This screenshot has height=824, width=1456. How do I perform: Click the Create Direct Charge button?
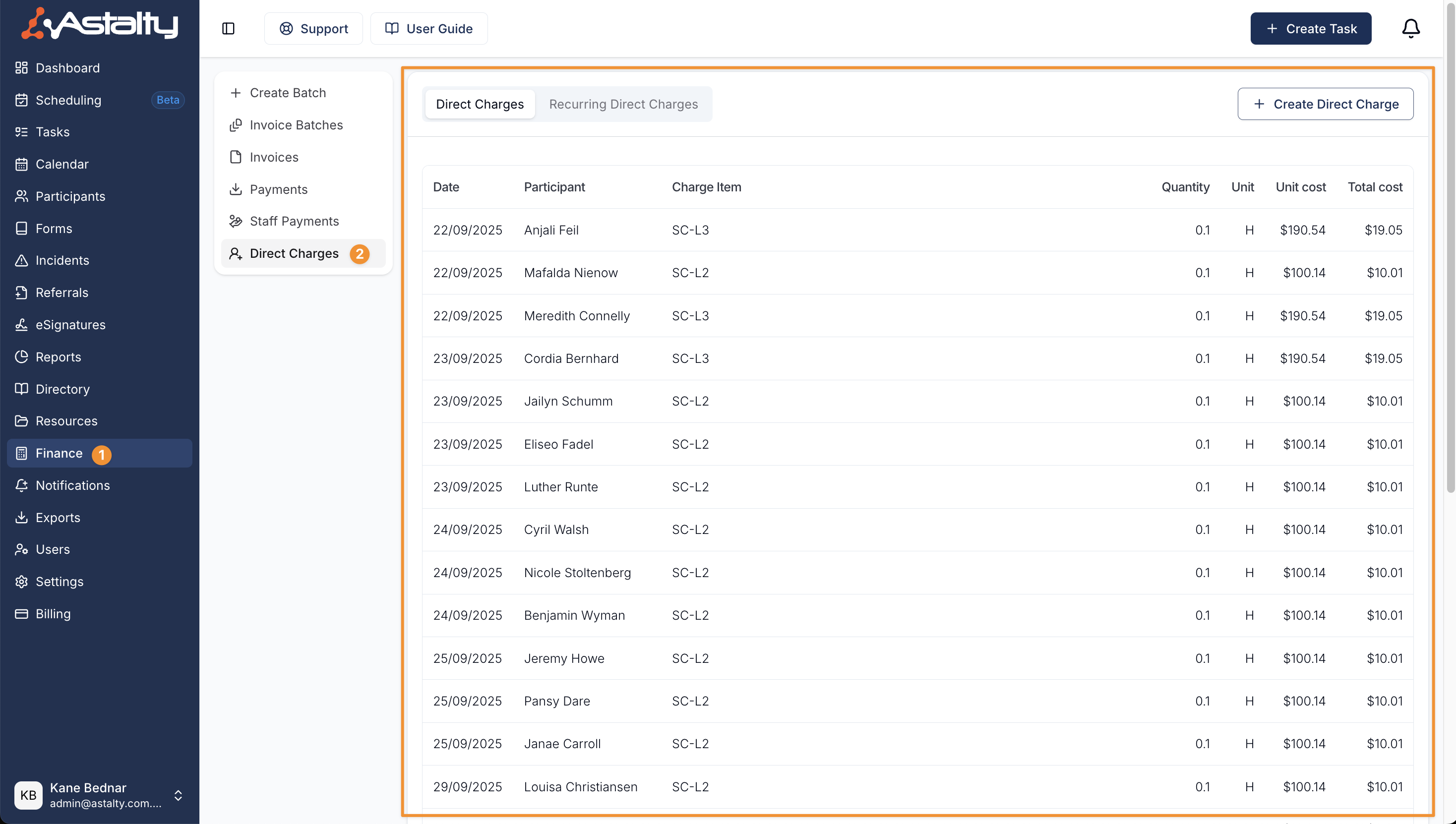coord(1325,104)
